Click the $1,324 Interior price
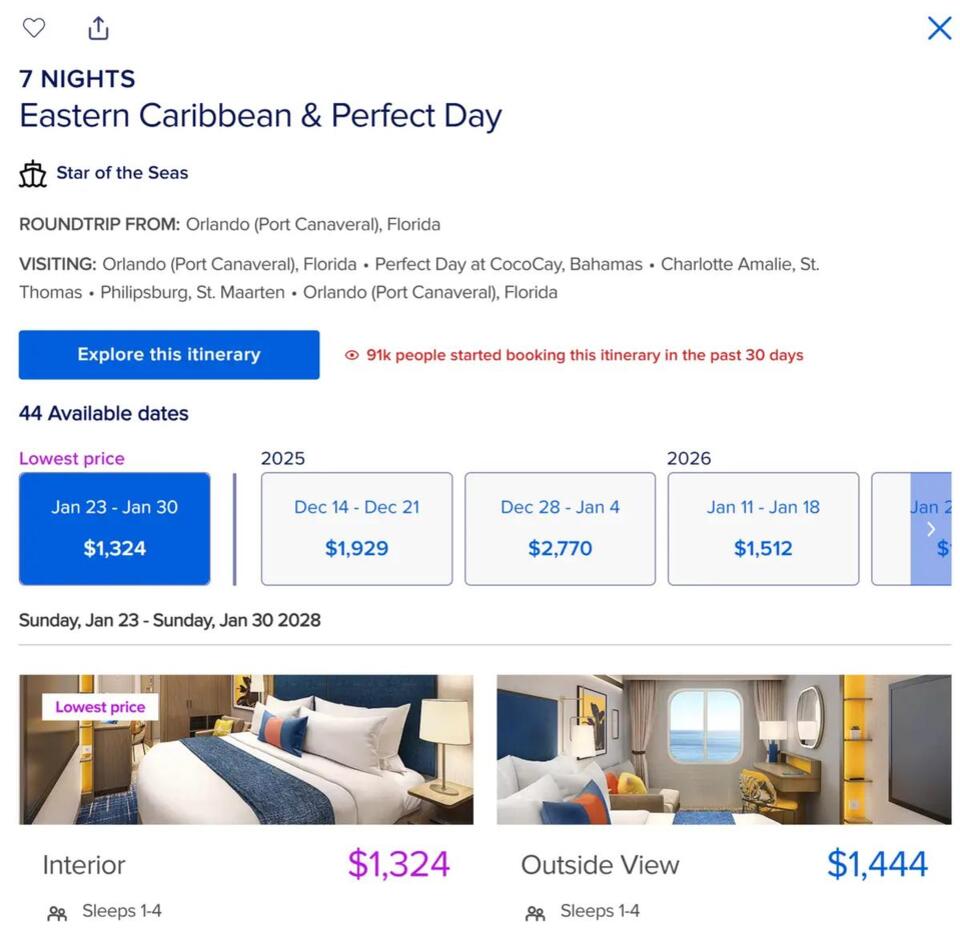Screen dimensions: 960x943 [x=399, y=864]
